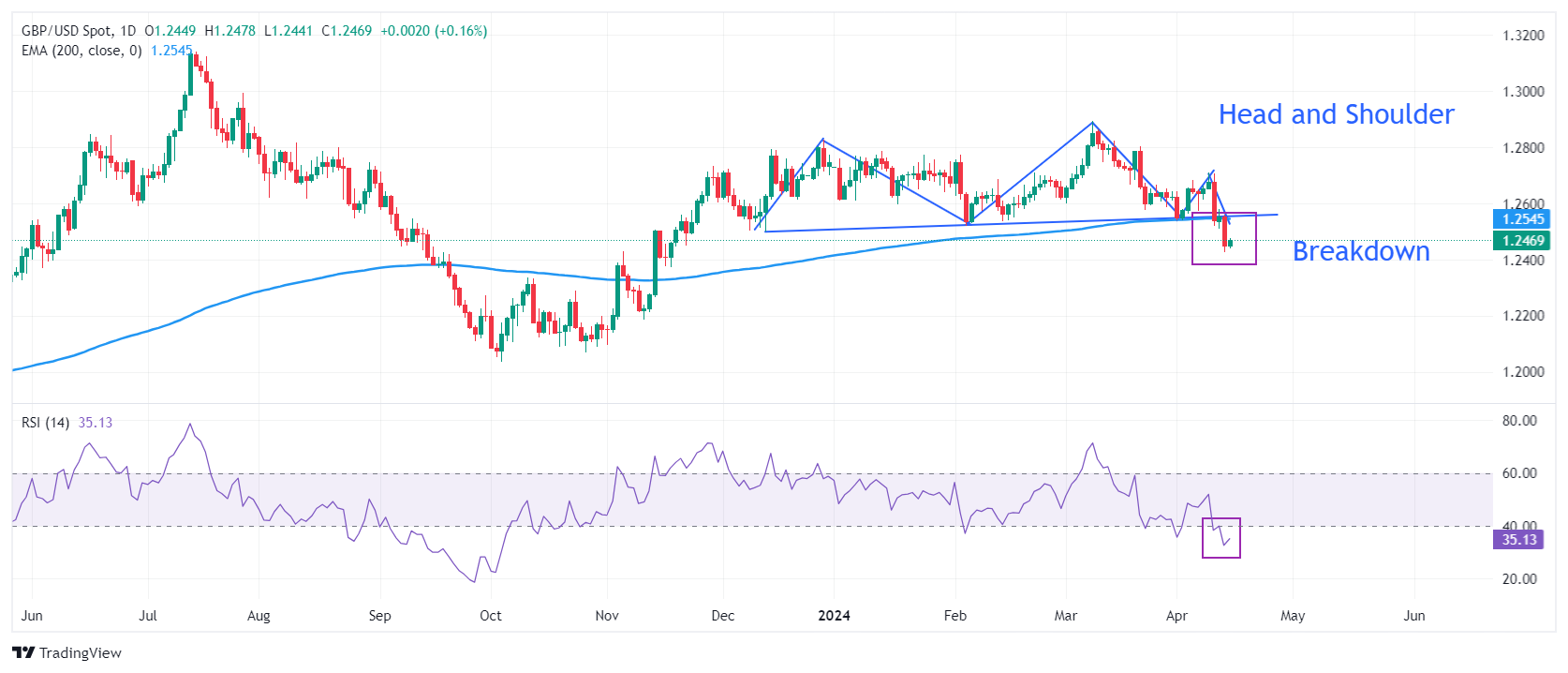Image resolution: width=1568 pixels, height=673 pixels.
Task: Click the +0.0020 (+0.16%) change value
Action: (434, 31)
